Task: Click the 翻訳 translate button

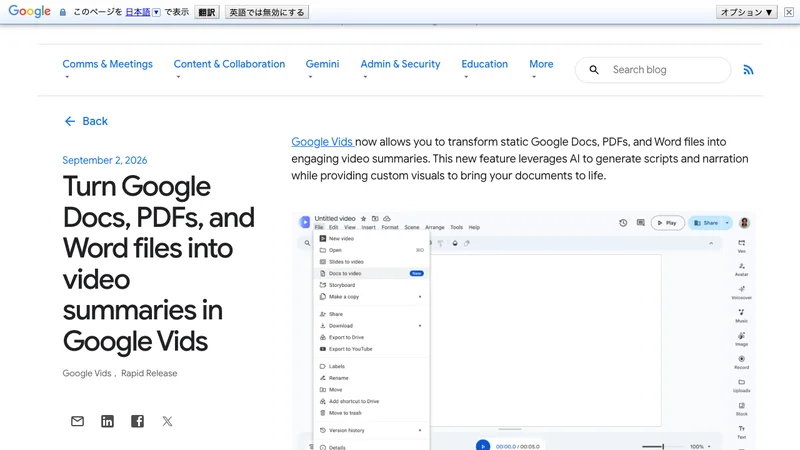Action: click(x=207, y=12)
